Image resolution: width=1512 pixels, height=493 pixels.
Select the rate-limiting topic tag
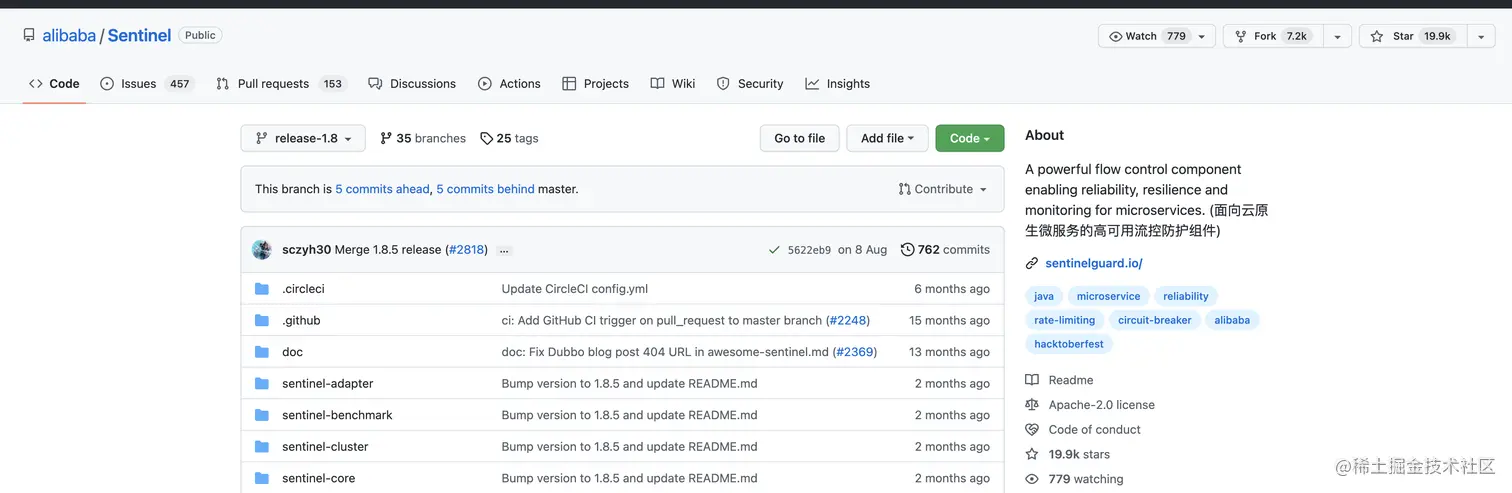1064,320
